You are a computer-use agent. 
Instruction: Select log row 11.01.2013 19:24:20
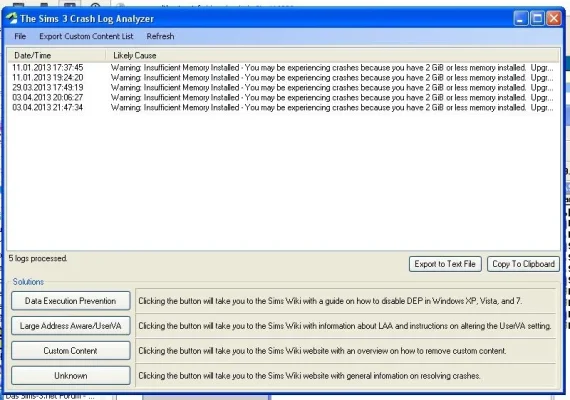click(283, 77)
